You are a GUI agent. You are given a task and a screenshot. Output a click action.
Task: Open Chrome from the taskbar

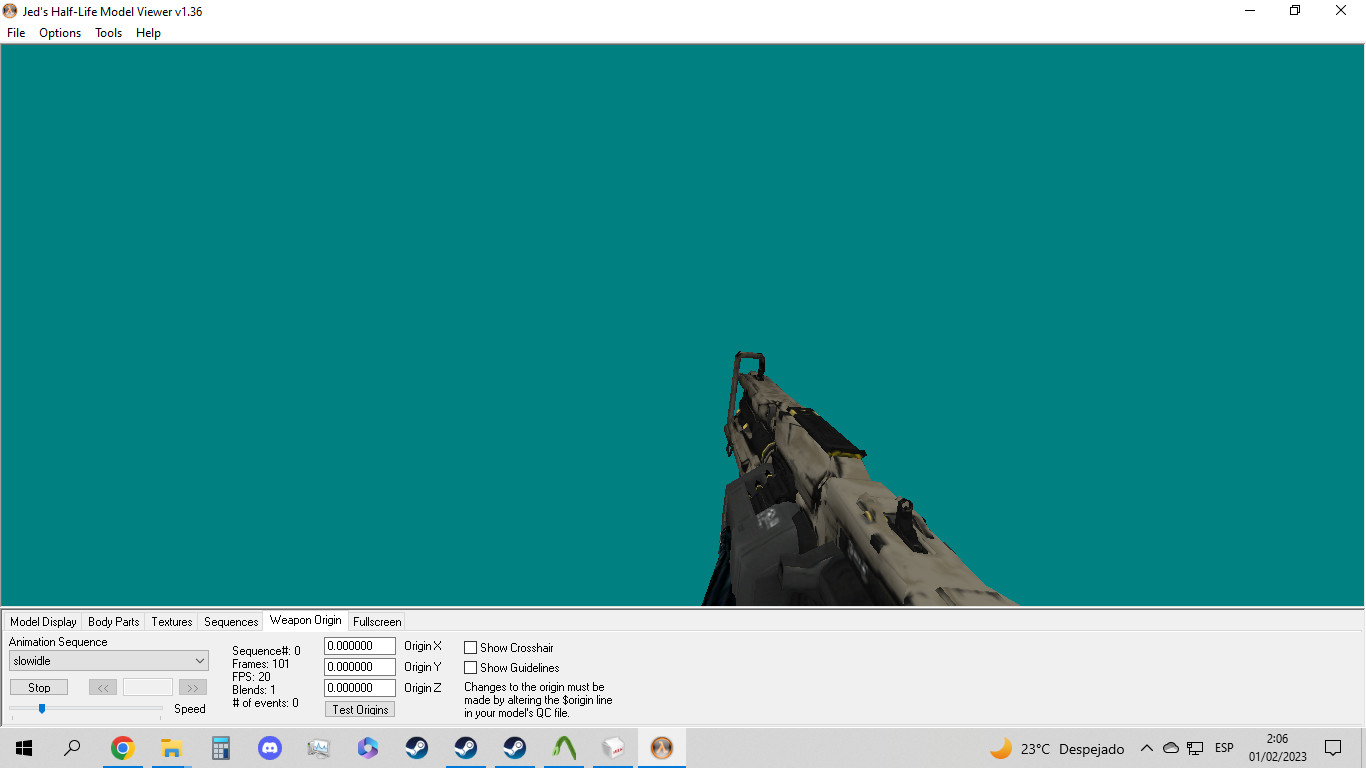123,748
